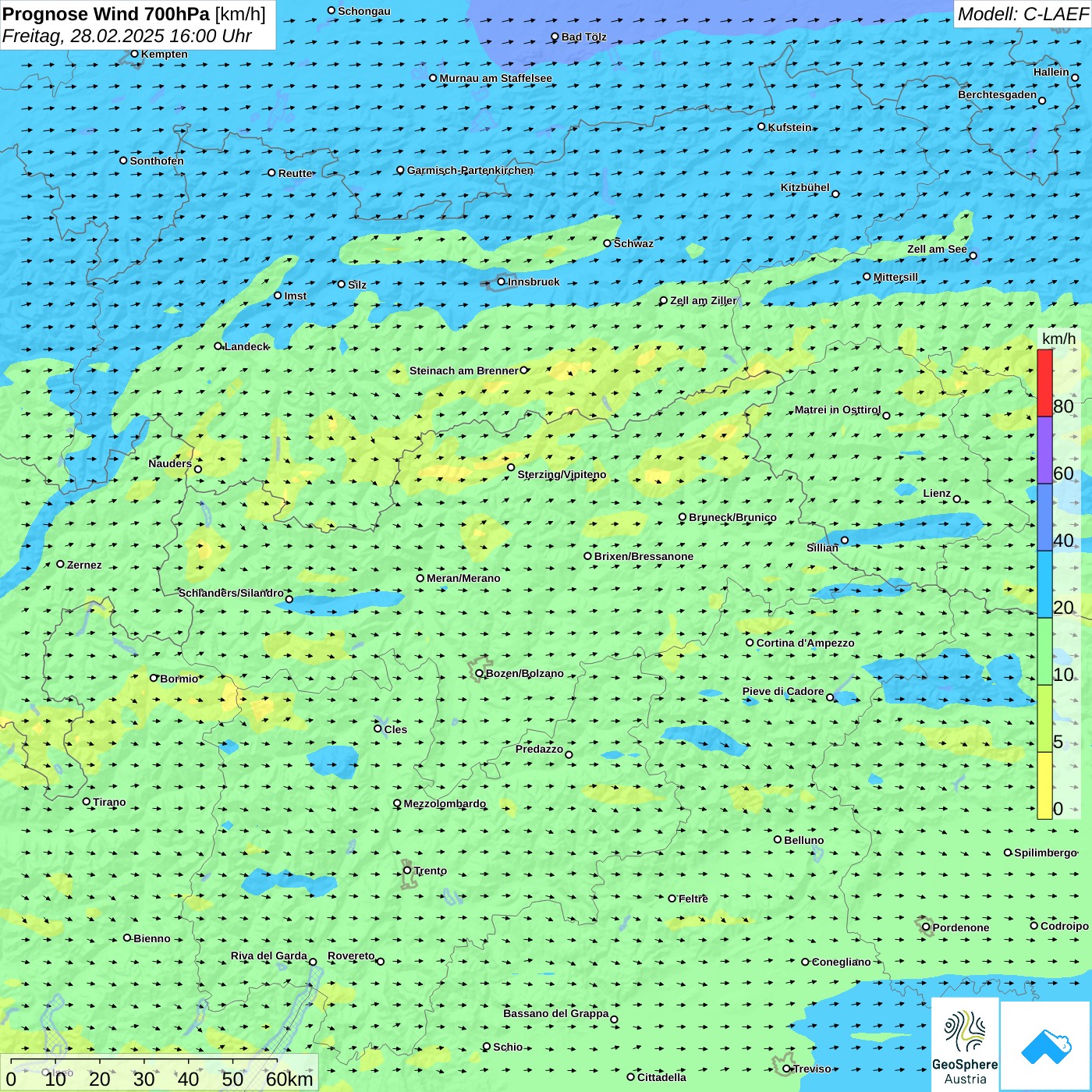Screen dimensions: 1092x1092
Task: Click the 'Murnau am Staffelsee' label
Action: coord(496,78)
